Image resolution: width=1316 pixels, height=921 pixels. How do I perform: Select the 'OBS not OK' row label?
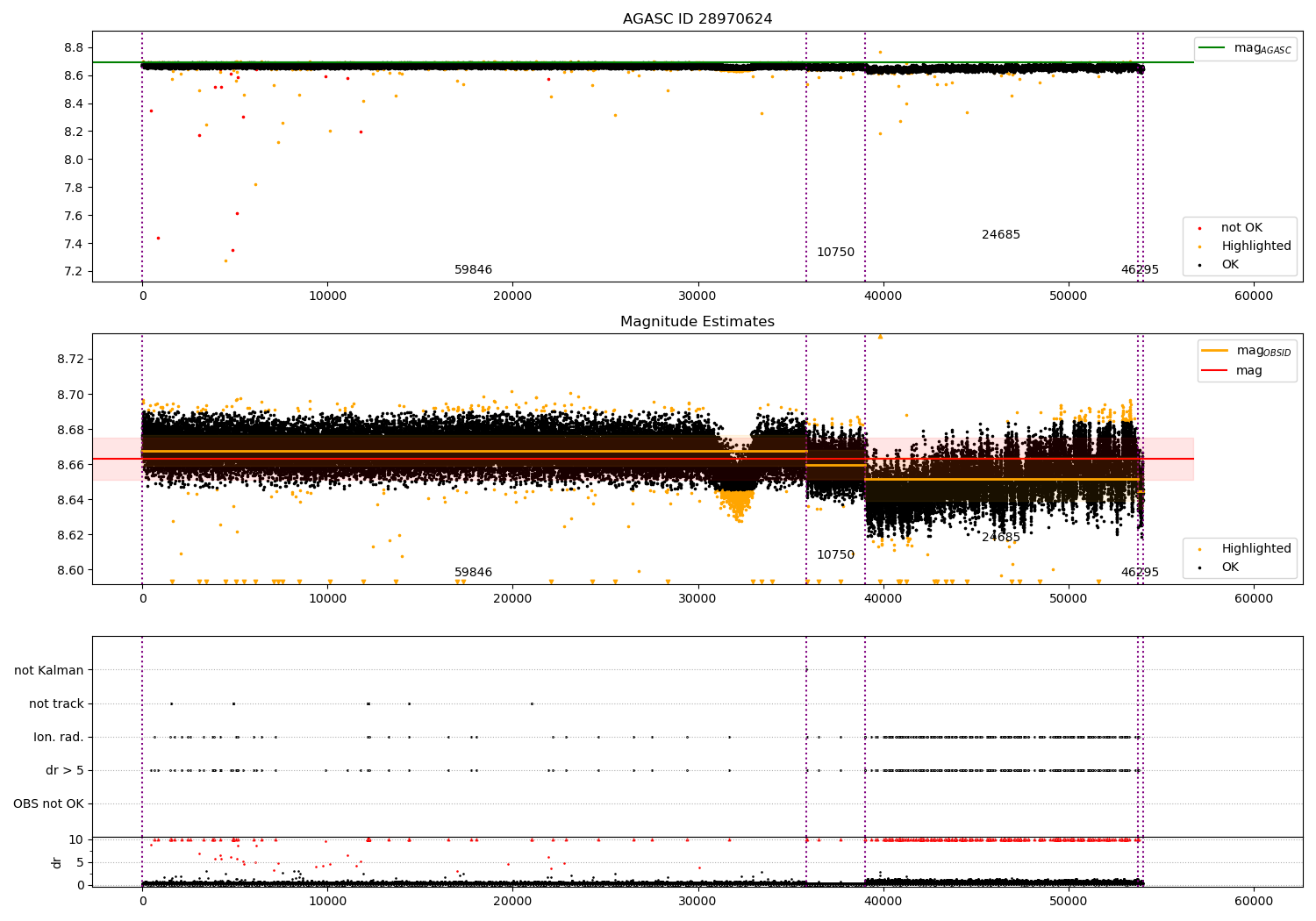pyautogui.click(x=48, y=804)
